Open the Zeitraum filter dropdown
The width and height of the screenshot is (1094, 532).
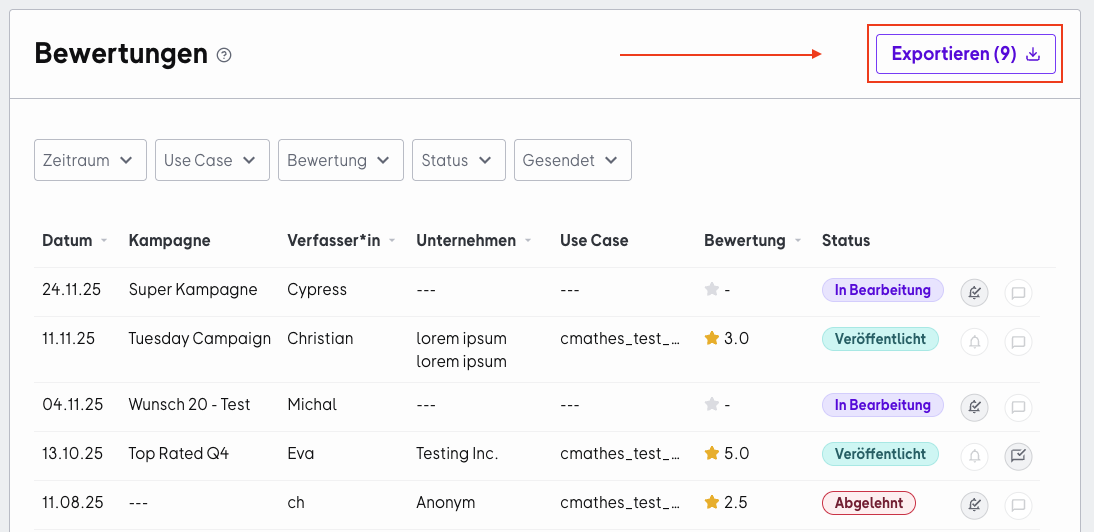coord(90,160)
